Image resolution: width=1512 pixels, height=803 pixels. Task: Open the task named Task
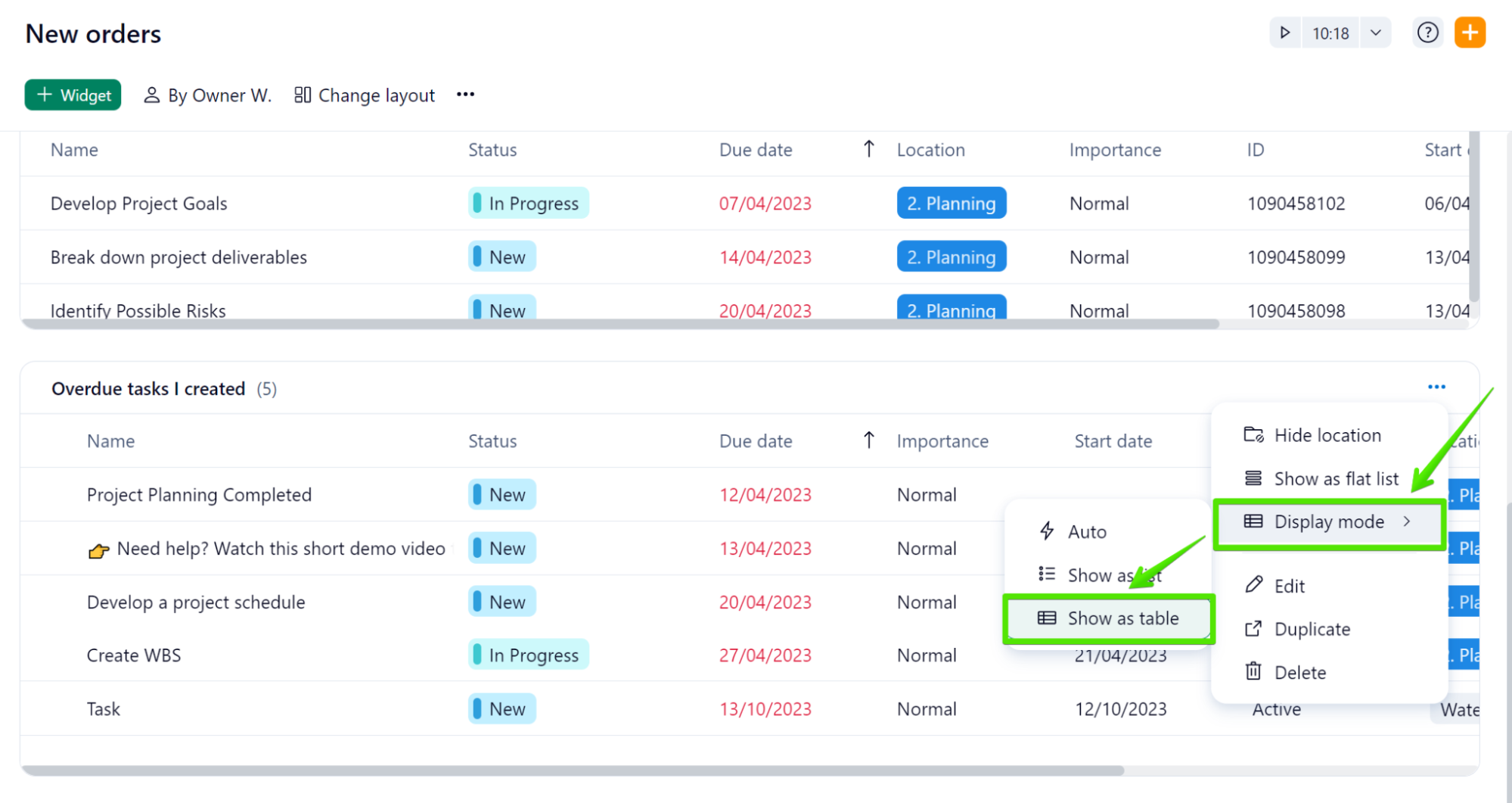tap(104, 709)
